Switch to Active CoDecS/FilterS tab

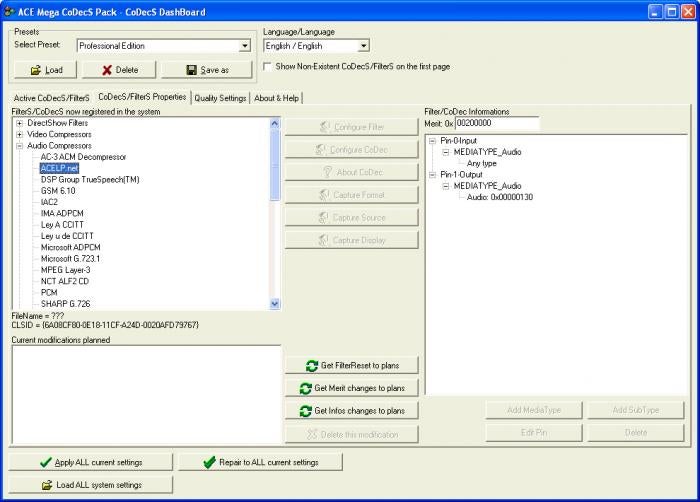point(52,98)
